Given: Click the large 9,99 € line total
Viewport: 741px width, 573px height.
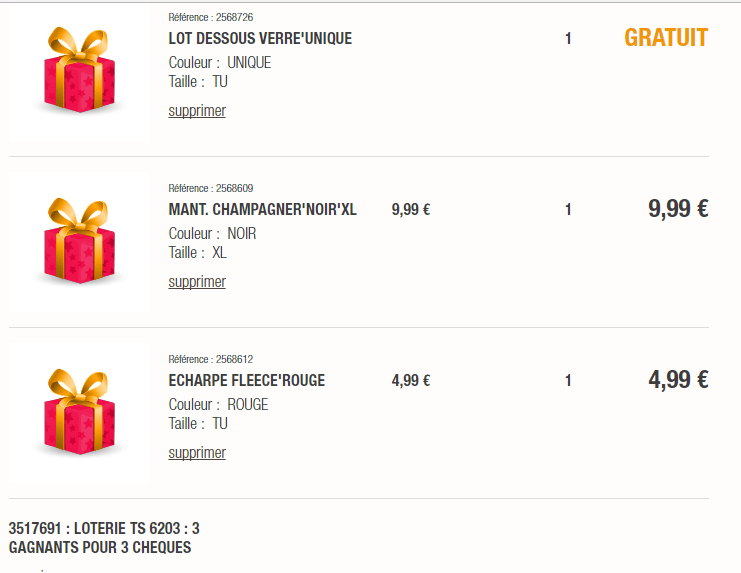Looking at the screenshot, I should click(x=678, y=209).
